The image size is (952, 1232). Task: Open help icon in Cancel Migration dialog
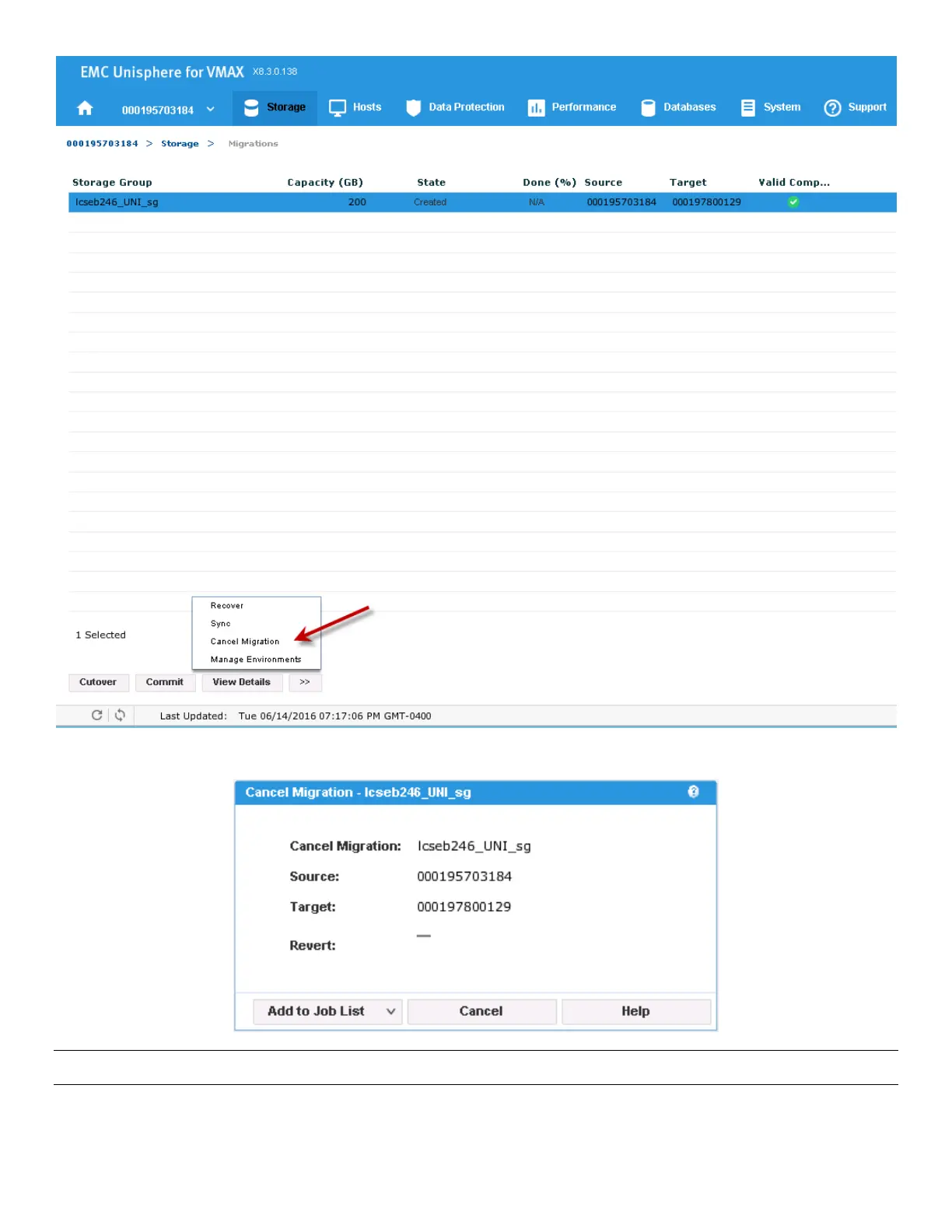click(693, 792)
